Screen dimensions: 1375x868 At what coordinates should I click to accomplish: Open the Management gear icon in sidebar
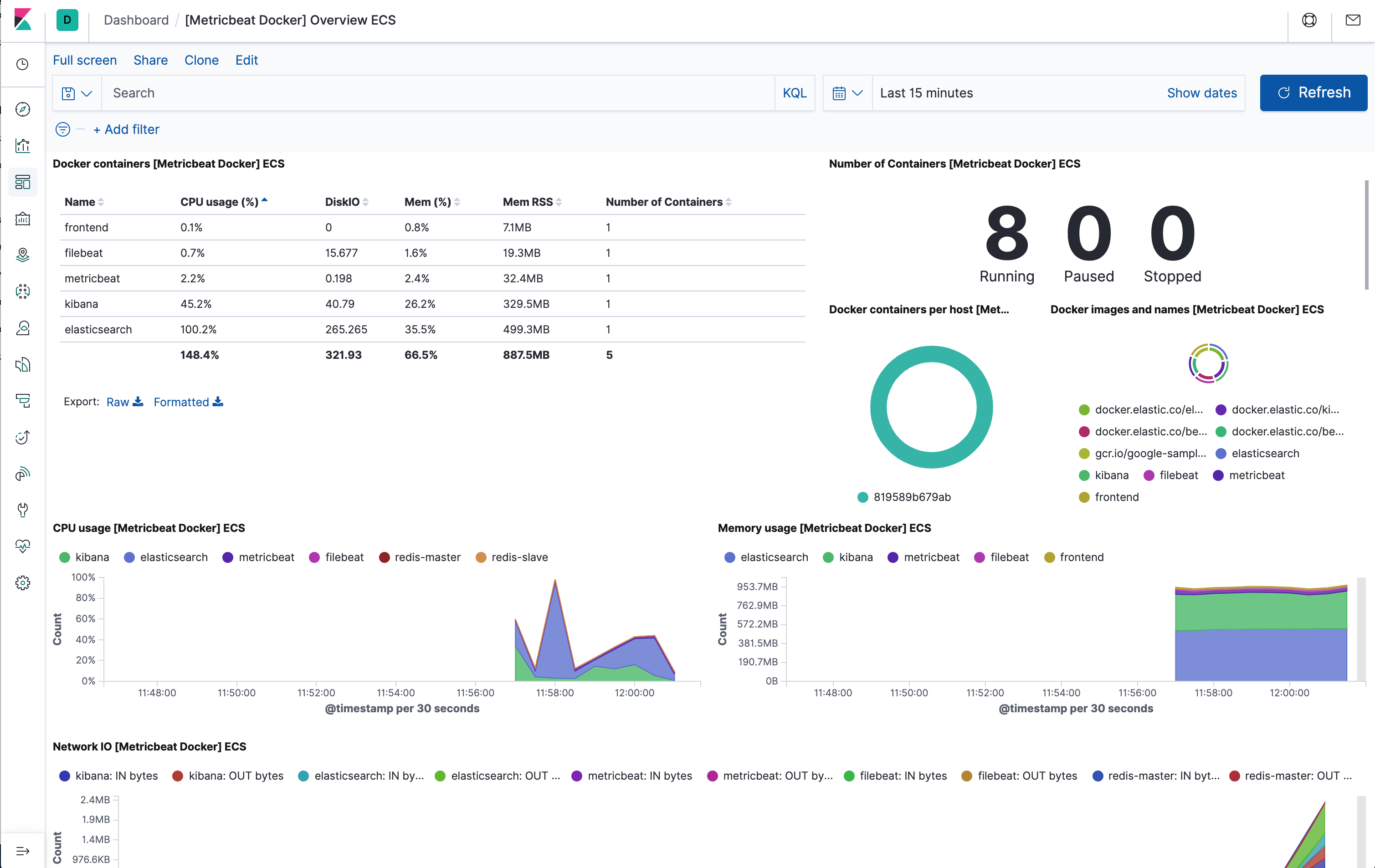[23, 582]
